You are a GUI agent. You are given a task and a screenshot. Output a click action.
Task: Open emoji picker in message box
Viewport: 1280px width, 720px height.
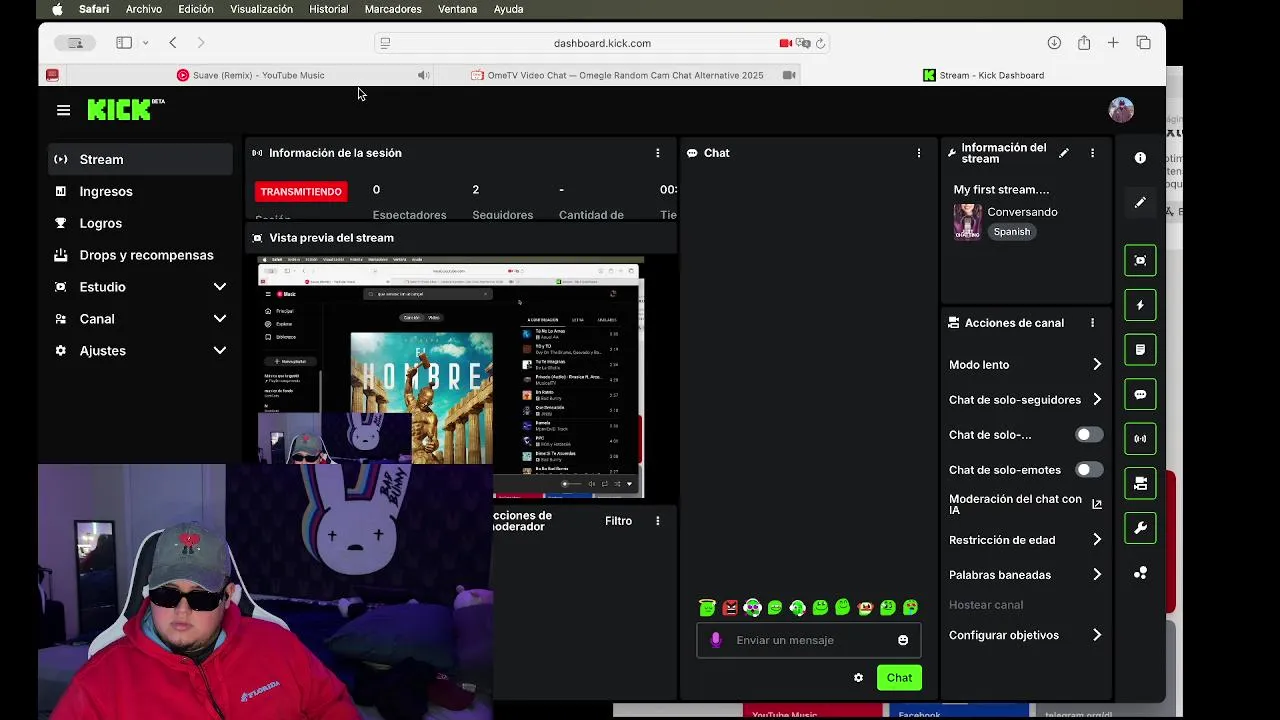coord(903,640)
